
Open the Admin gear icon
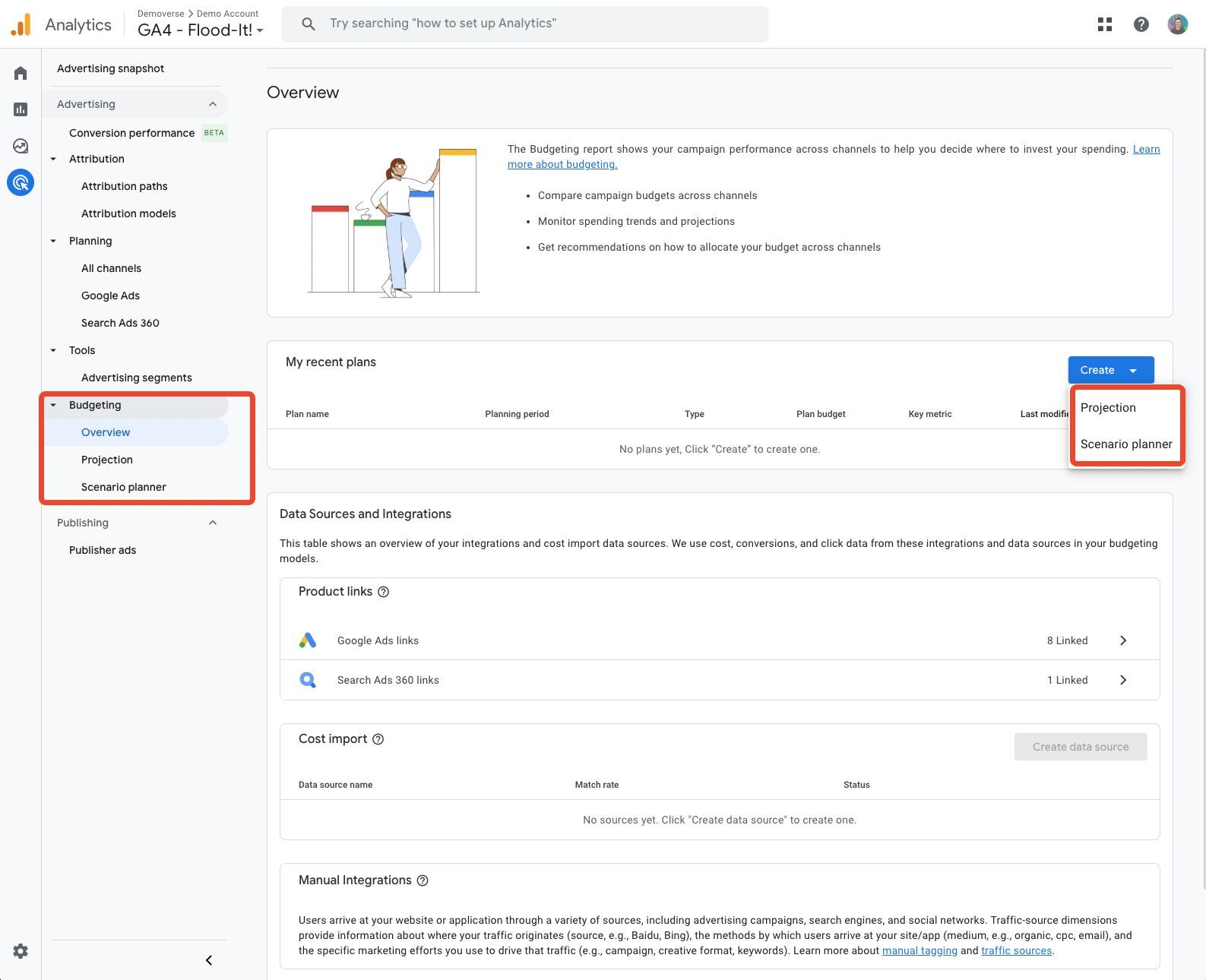[21, 951]
